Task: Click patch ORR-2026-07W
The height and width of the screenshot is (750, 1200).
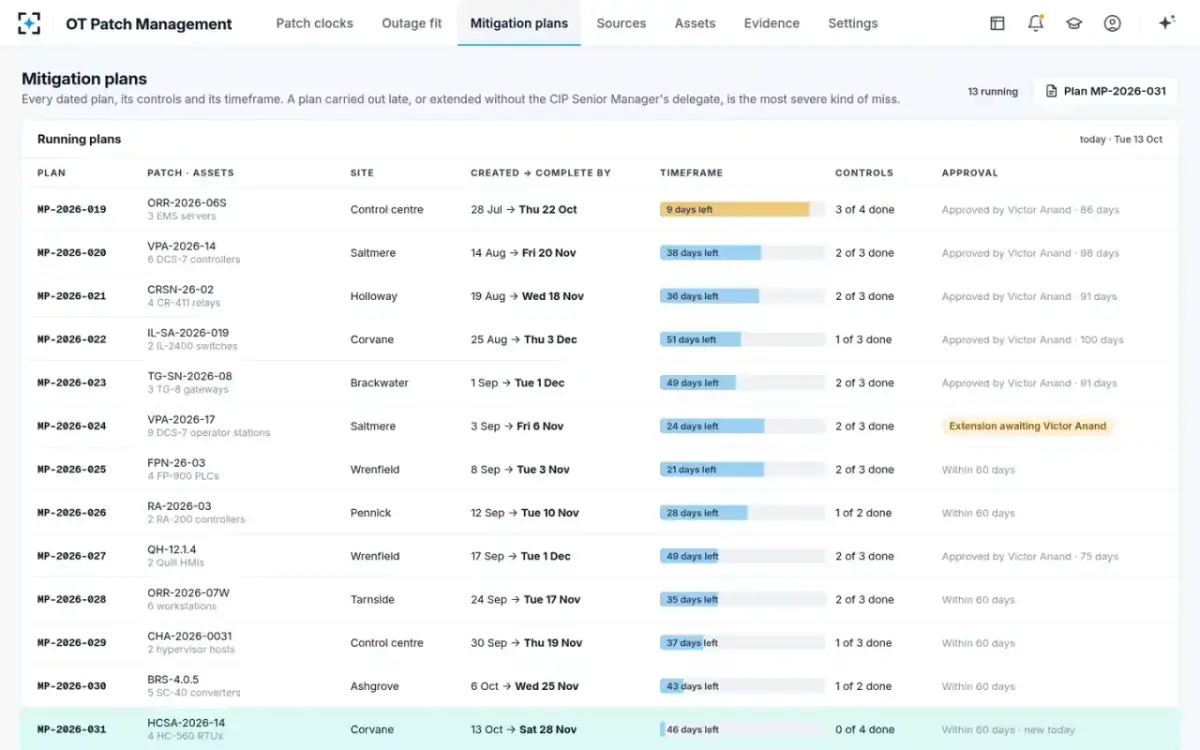Action: 188,593
